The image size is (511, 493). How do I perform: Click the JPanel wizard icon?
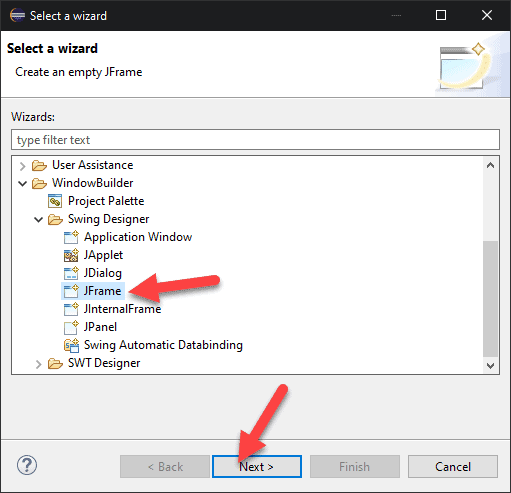click(71, 327)
